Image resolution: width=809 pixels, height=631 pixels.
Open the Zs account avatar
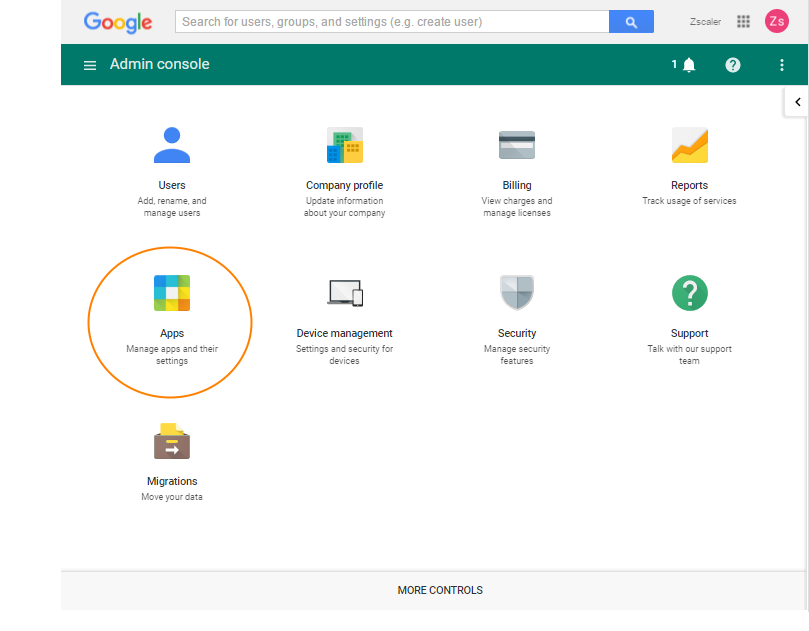pos(777,21)
